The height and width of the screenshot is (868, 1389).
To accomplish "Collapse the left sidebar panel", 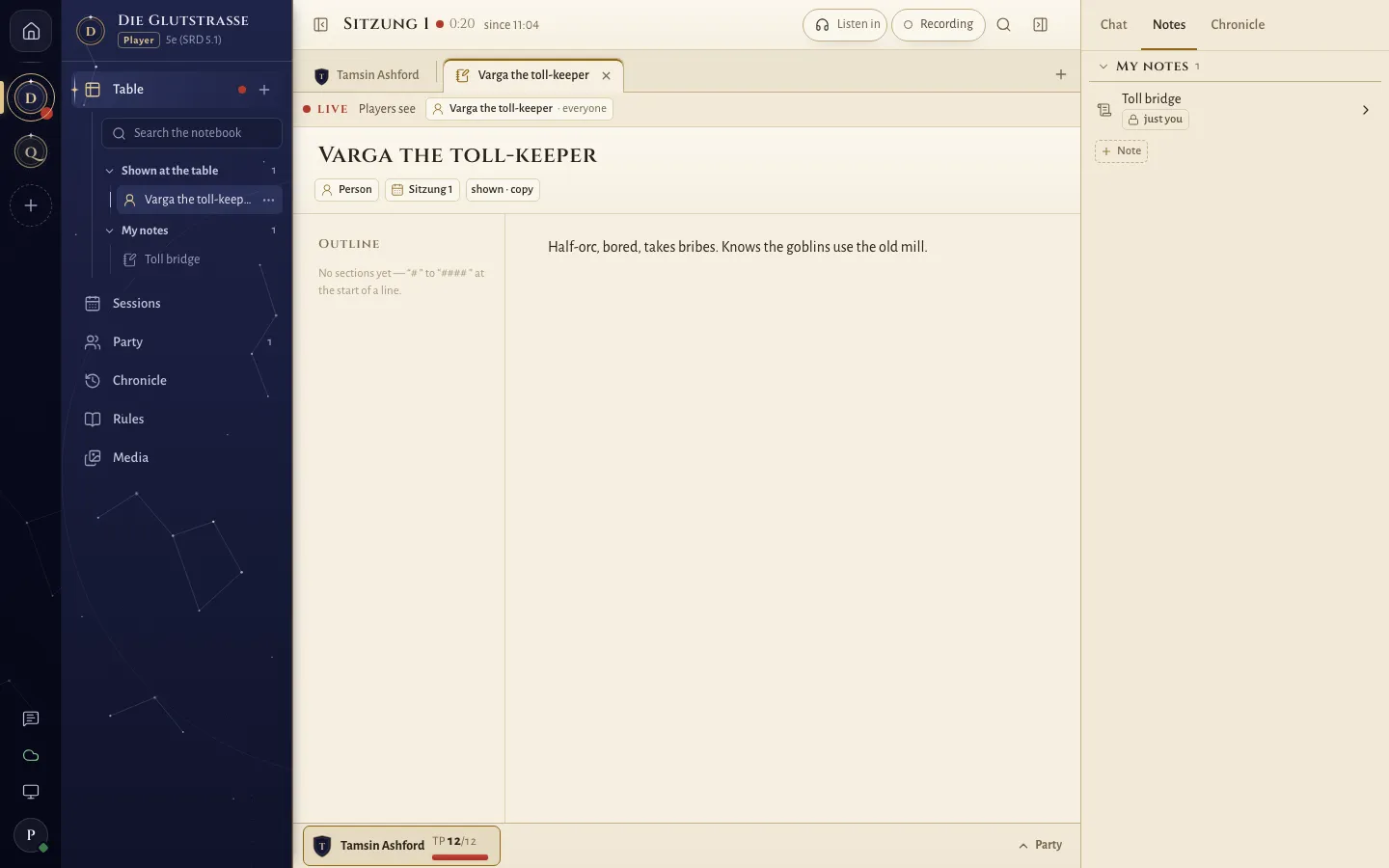I will pyautogui.click(x=321, y=25).
